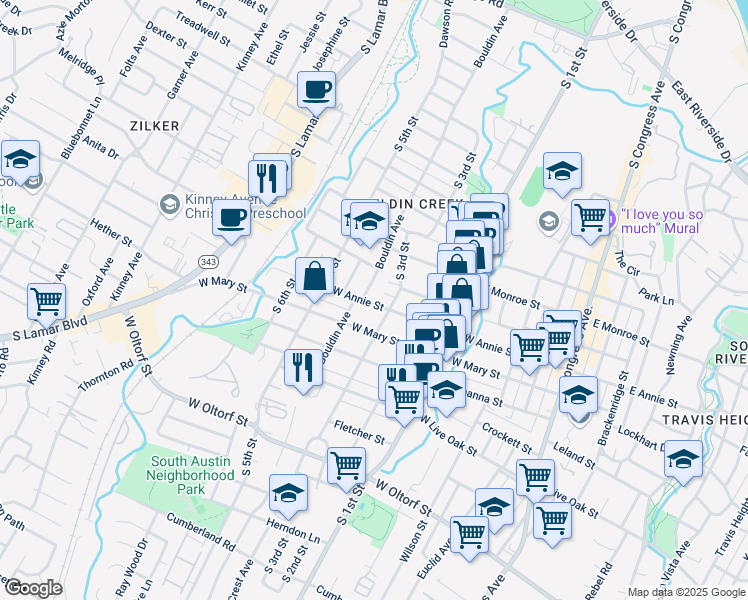Open the shopping cart marker left of S Congress on W Annie

(529, 349)
